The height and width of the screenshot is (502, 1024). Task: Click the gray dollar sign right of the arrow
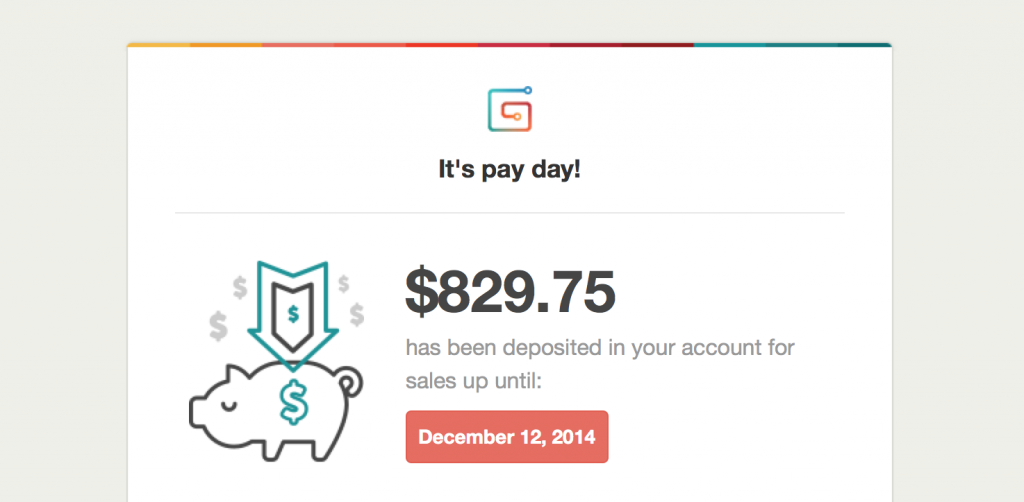[357, 314]
